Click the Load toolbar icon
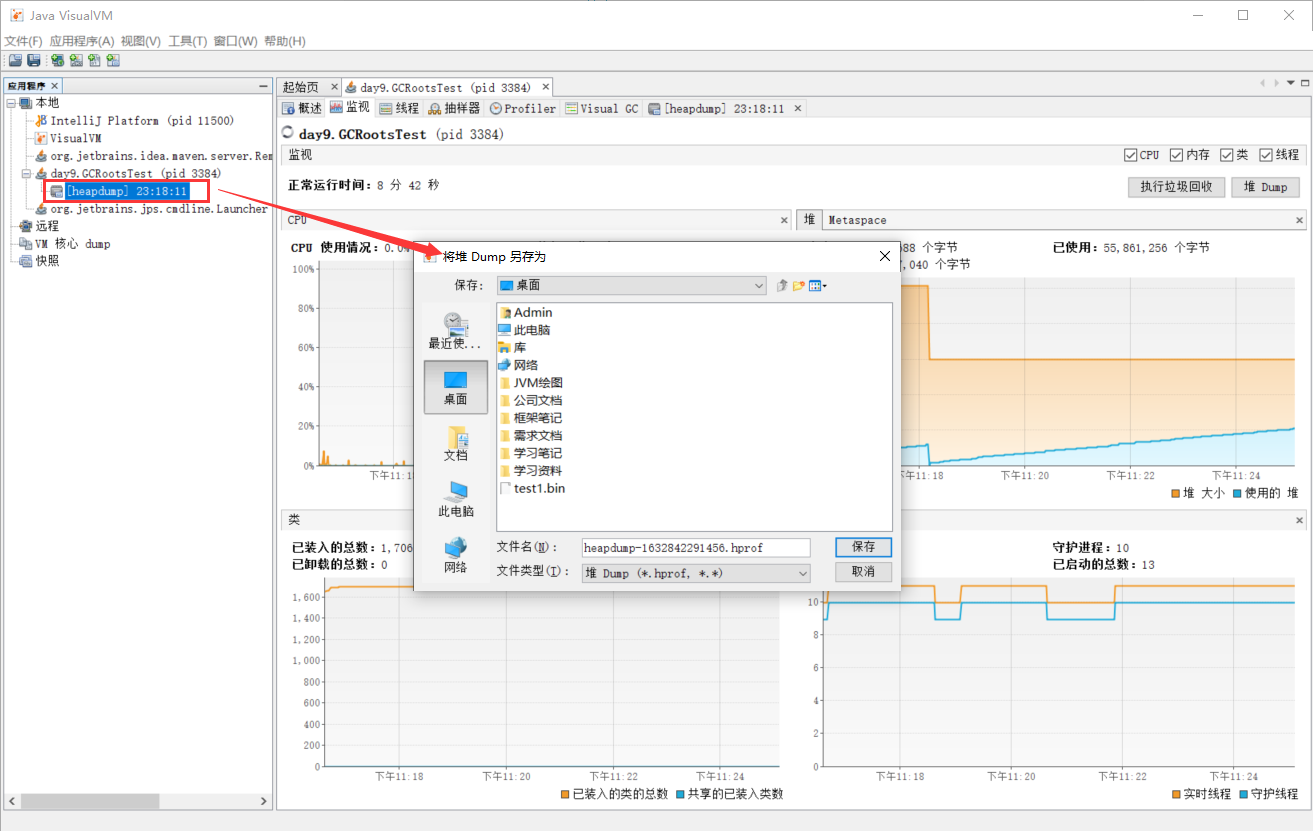 coord(15,61)
